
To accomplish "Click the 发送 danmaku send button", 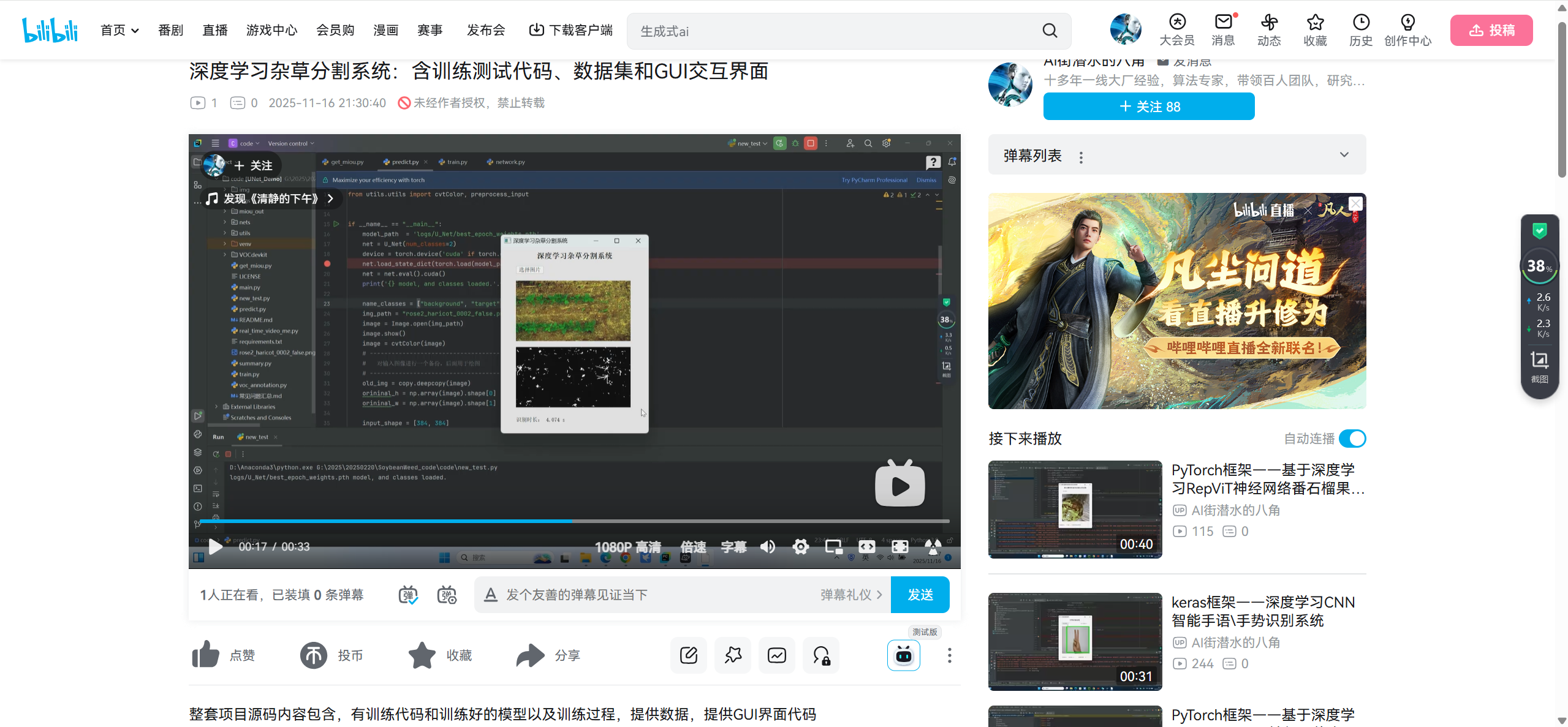I will [920, 595].
